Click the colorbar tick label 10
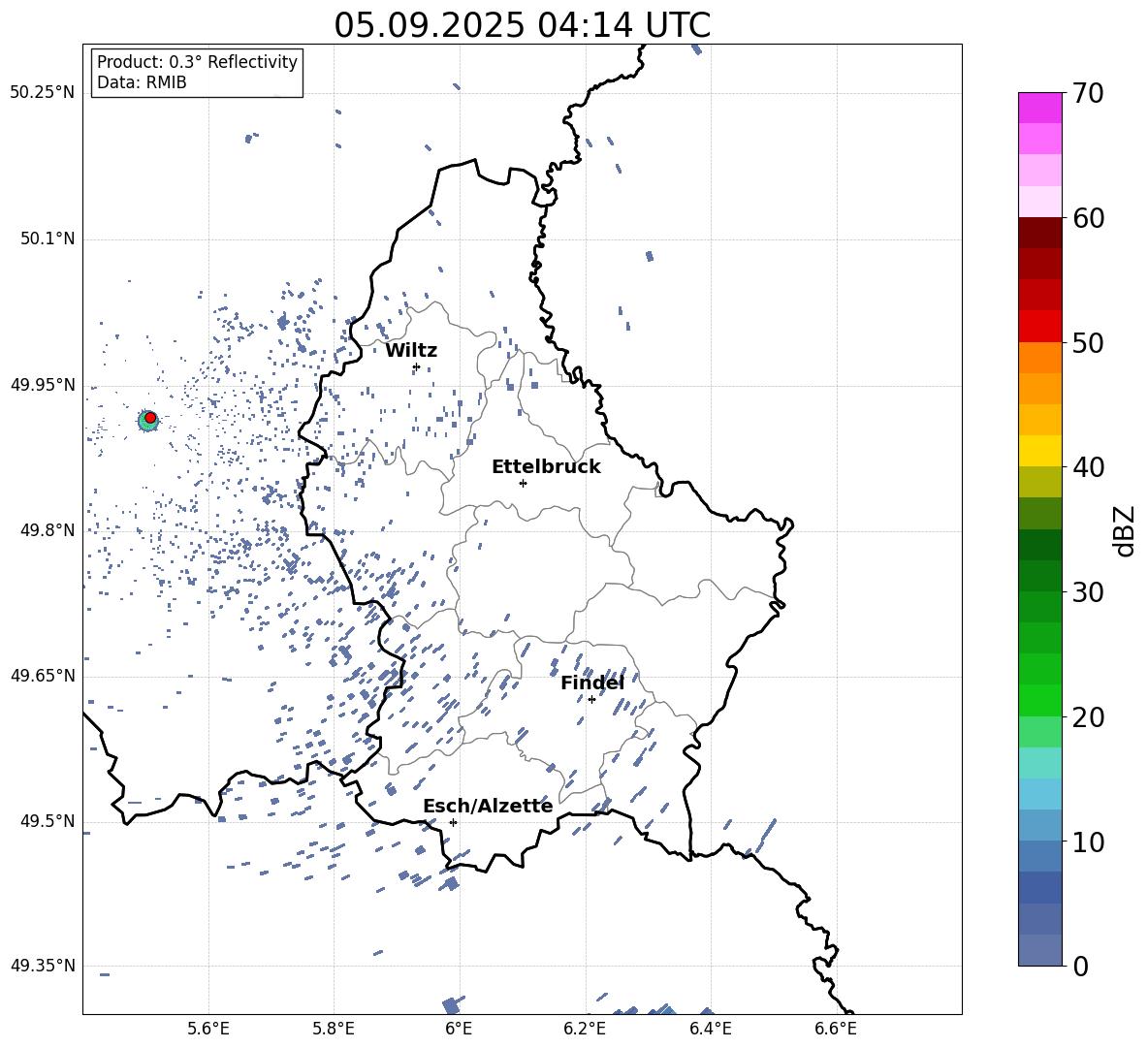 [1088, 842]
